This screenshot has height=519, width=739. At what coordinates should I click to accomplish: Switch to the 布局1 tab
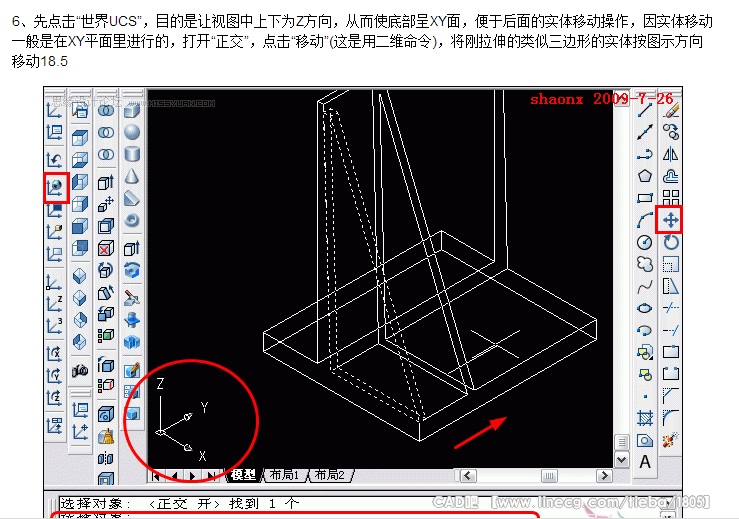coord(284,475)
